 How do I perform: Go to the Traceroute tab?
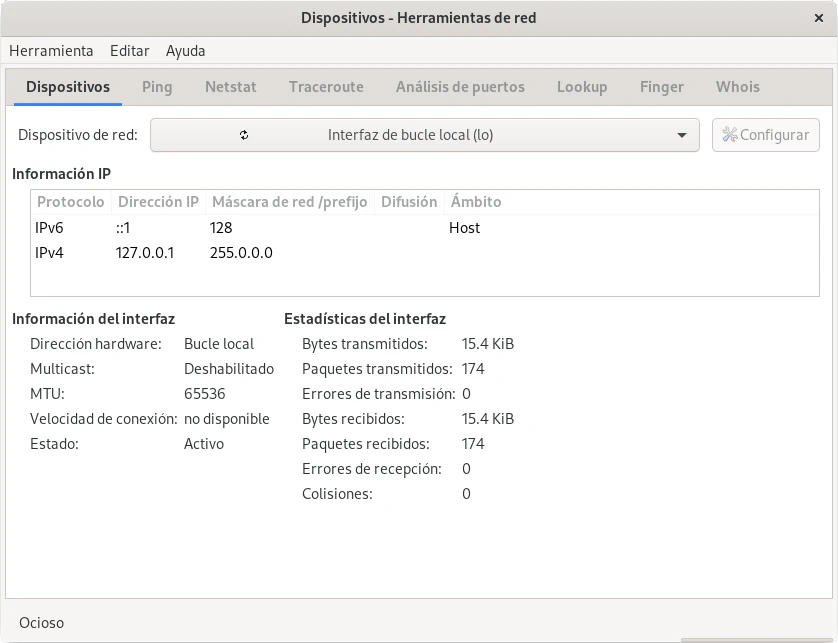click(x=326, y=87)
